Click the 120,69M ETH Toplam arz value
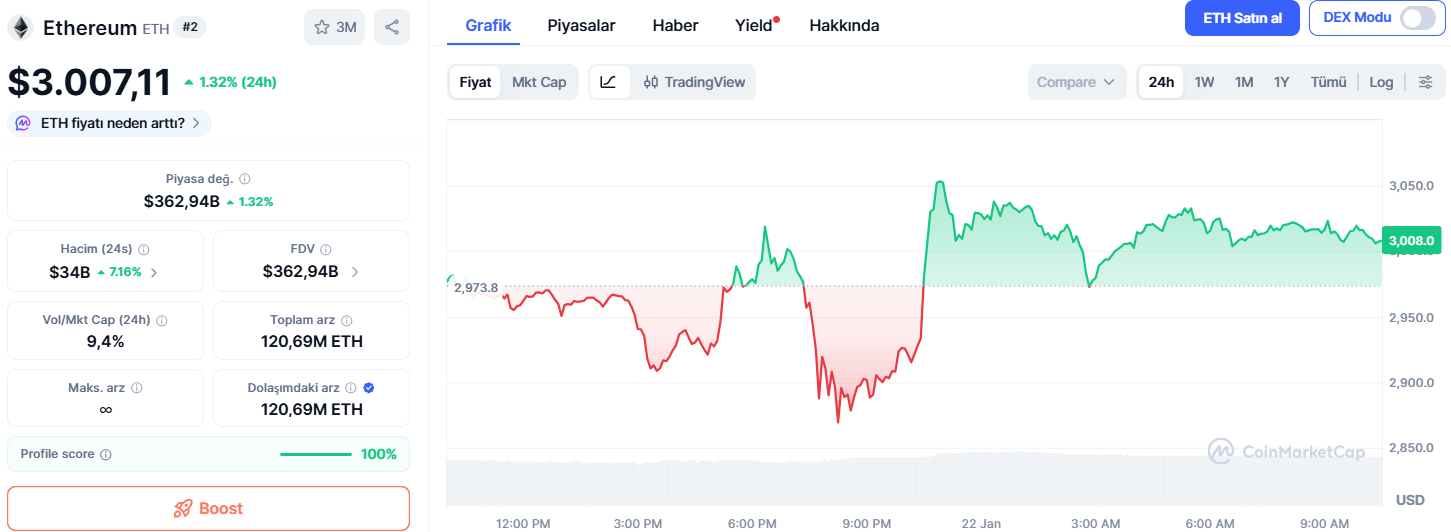Screen dimensions: 1451x532 click(x=311, y=342)
